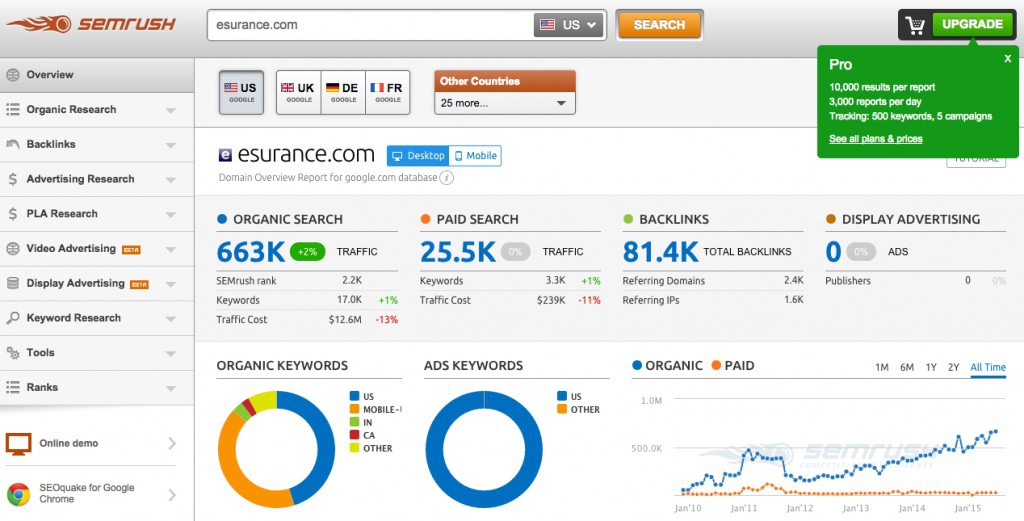Click the BACKLINKS heading

674,219
